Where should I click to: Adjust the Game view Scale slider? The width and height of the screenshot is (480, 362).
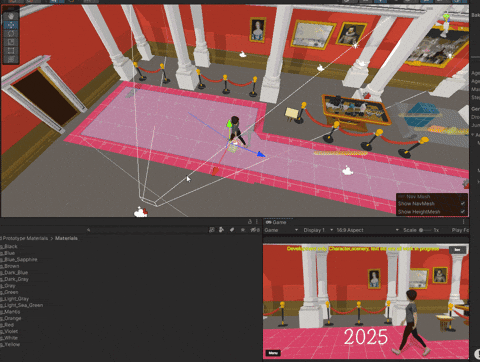[425, 230]
